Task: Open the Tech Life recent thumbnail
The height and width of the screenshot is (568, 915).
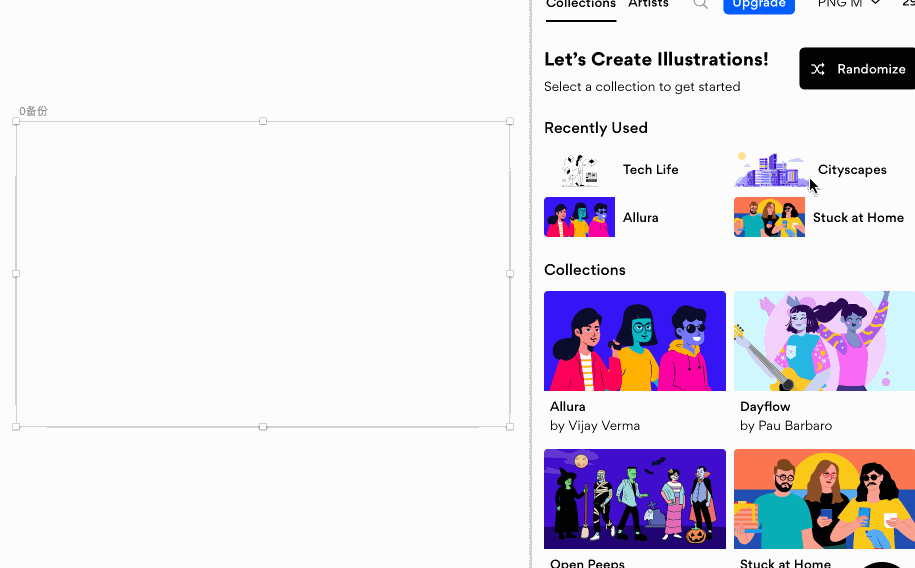Action: [x=579, y=169]
